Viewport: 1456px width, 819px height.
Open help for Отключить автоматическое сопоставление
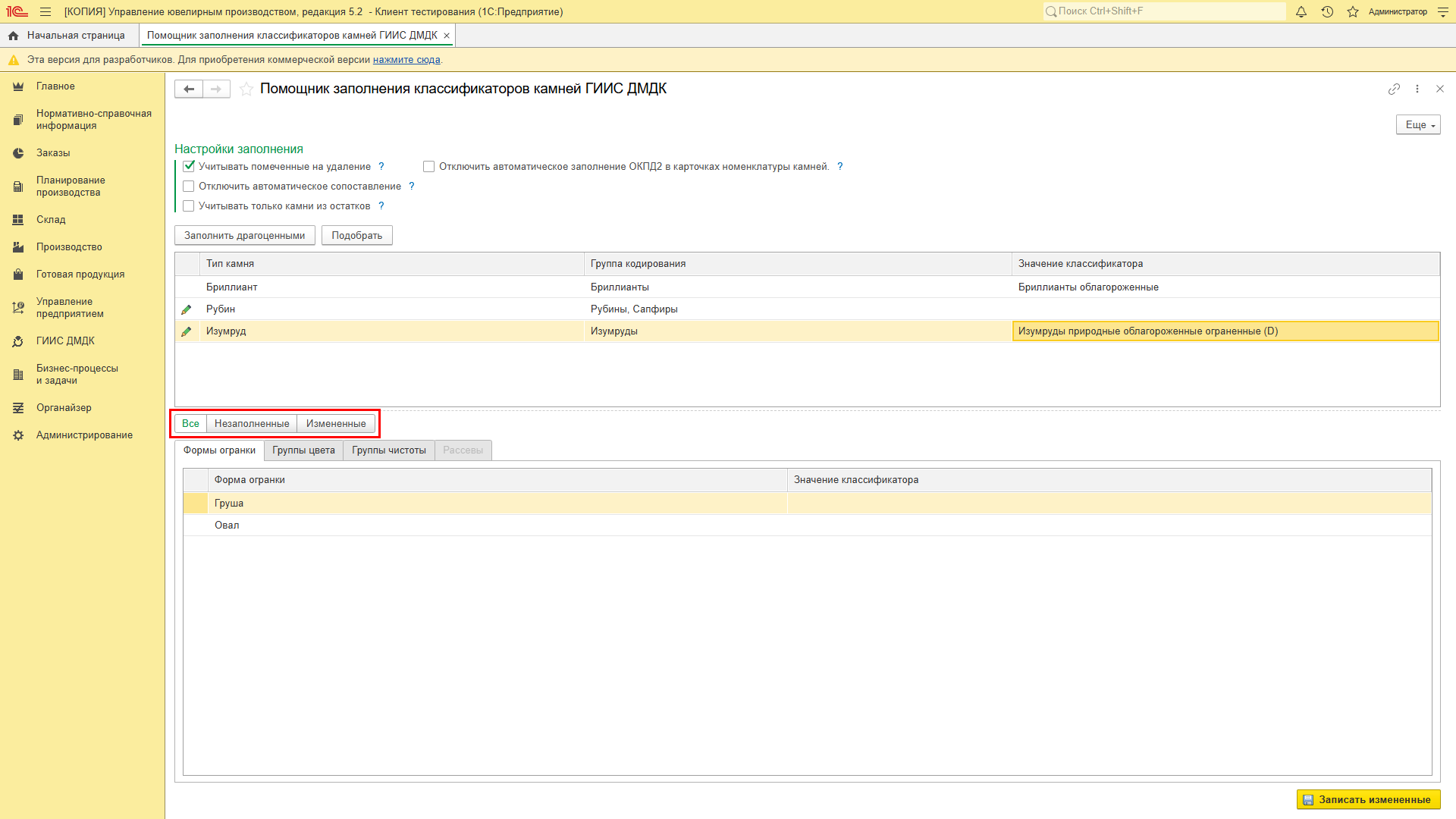[x=412, y=187]
